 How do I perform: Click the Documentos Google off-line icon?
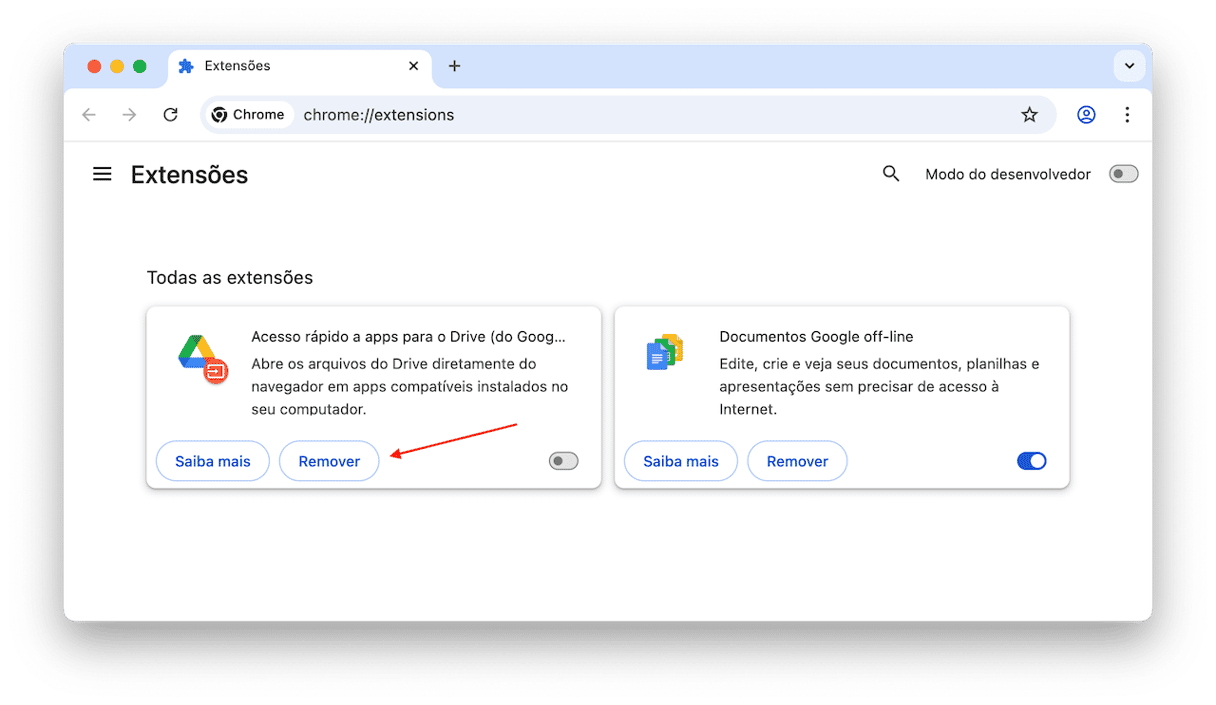(664, 352)
